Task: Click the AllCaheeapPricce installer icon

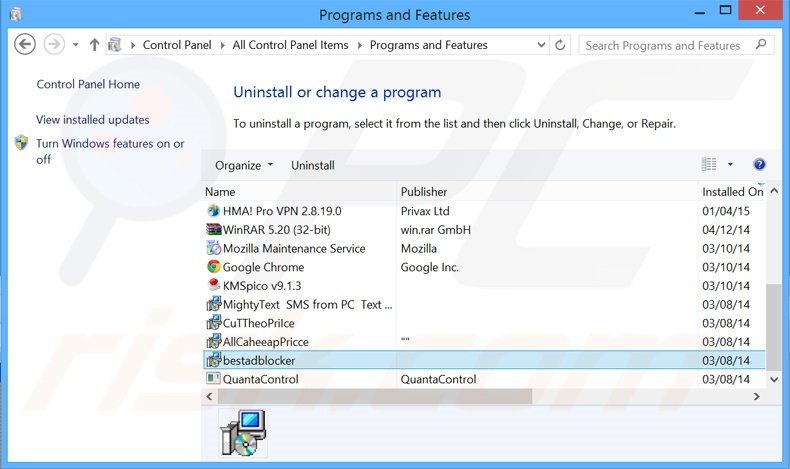Action: pyautogui.click(x=214, y=341)
